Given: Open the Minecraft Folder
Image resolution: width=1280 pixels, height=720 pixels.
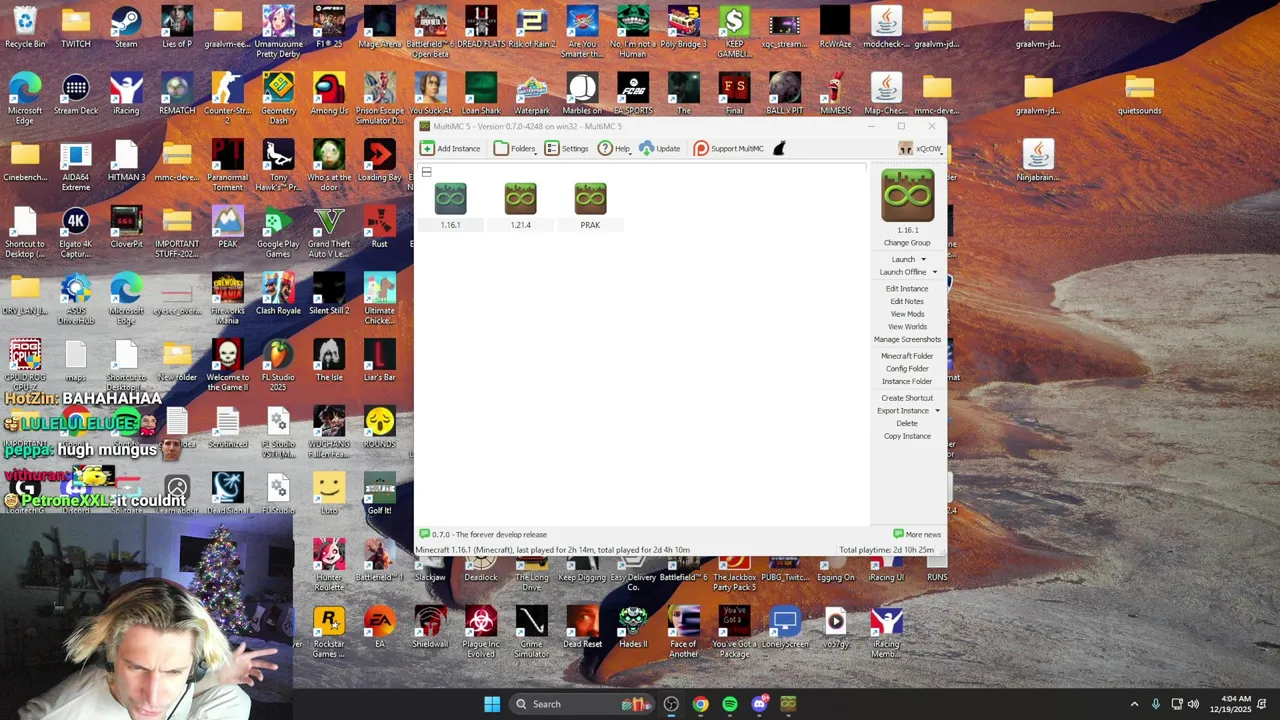Looking at the screenshot, I should 907,356.
